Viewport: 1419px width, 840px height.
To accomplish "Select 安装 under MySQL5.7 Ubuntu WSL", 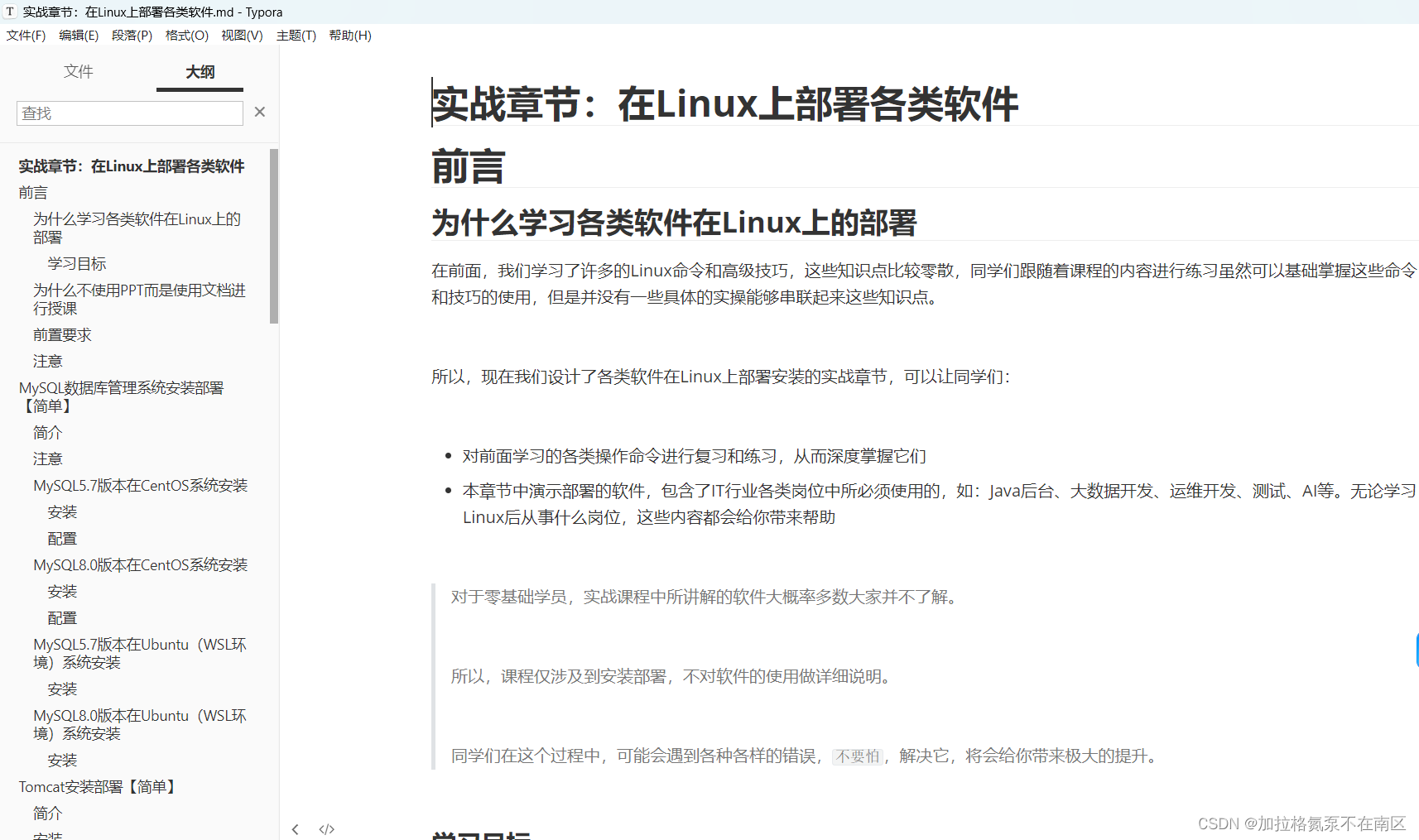I will [x=62, y=689].
